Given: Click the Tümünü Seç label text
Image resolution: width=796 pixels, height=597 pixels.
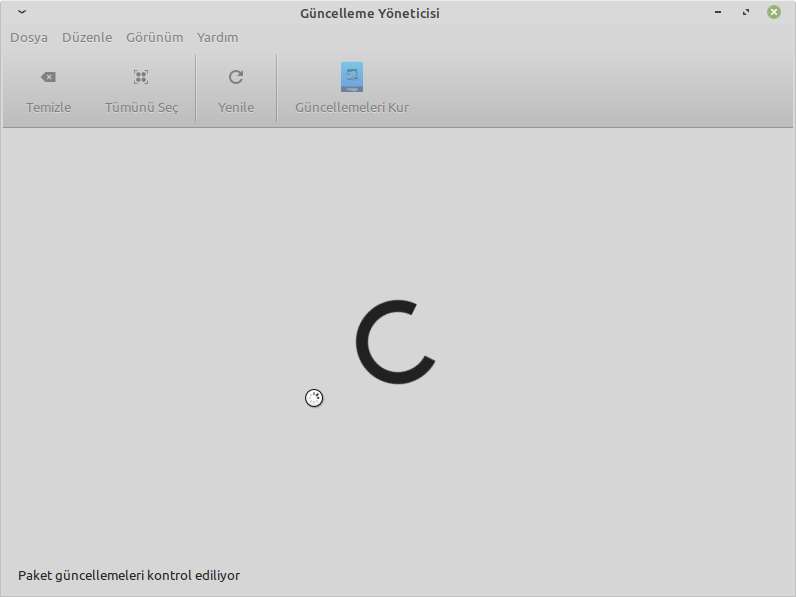Looking at the screenshot, I should pos(142,108).
